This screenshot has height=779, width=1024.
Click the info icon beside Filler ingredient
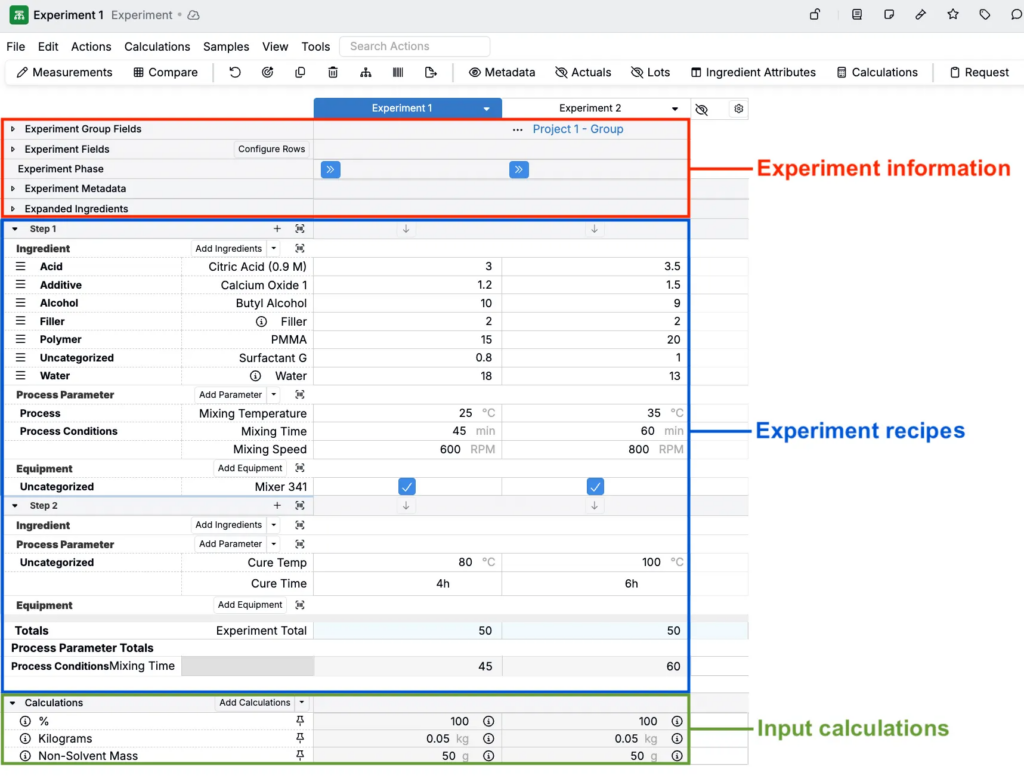(x=261, y=322)
